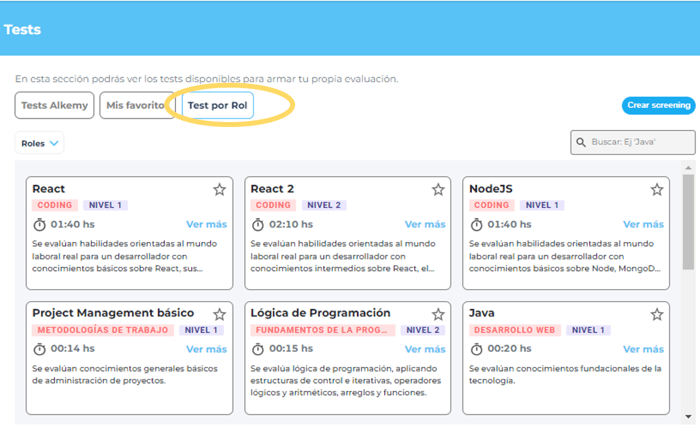Click 02:10 hs duration on React 2

[291, 224]
